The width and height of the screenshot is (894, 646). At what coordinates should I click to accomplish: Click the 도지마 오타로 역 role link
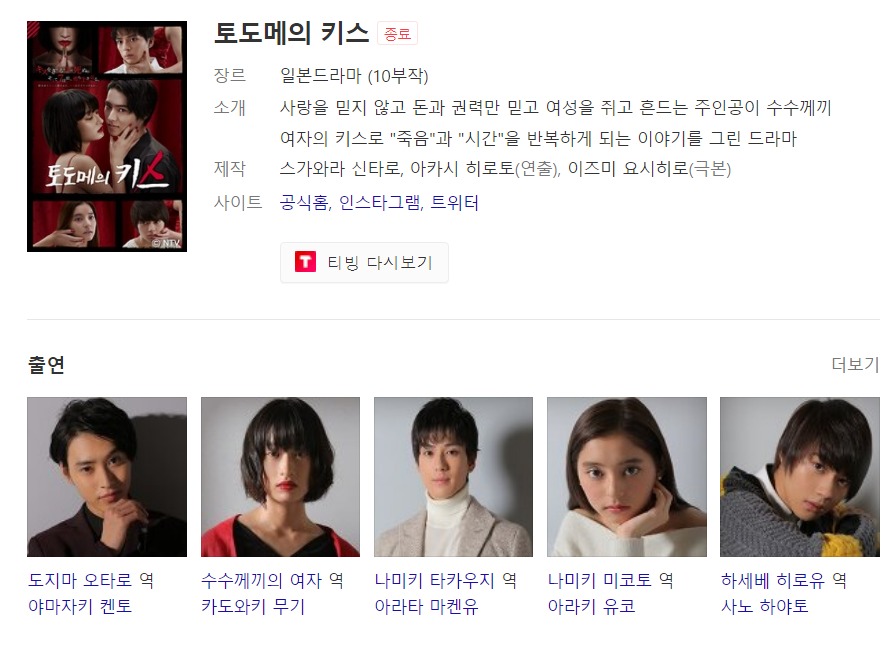[x=91, y=580]
